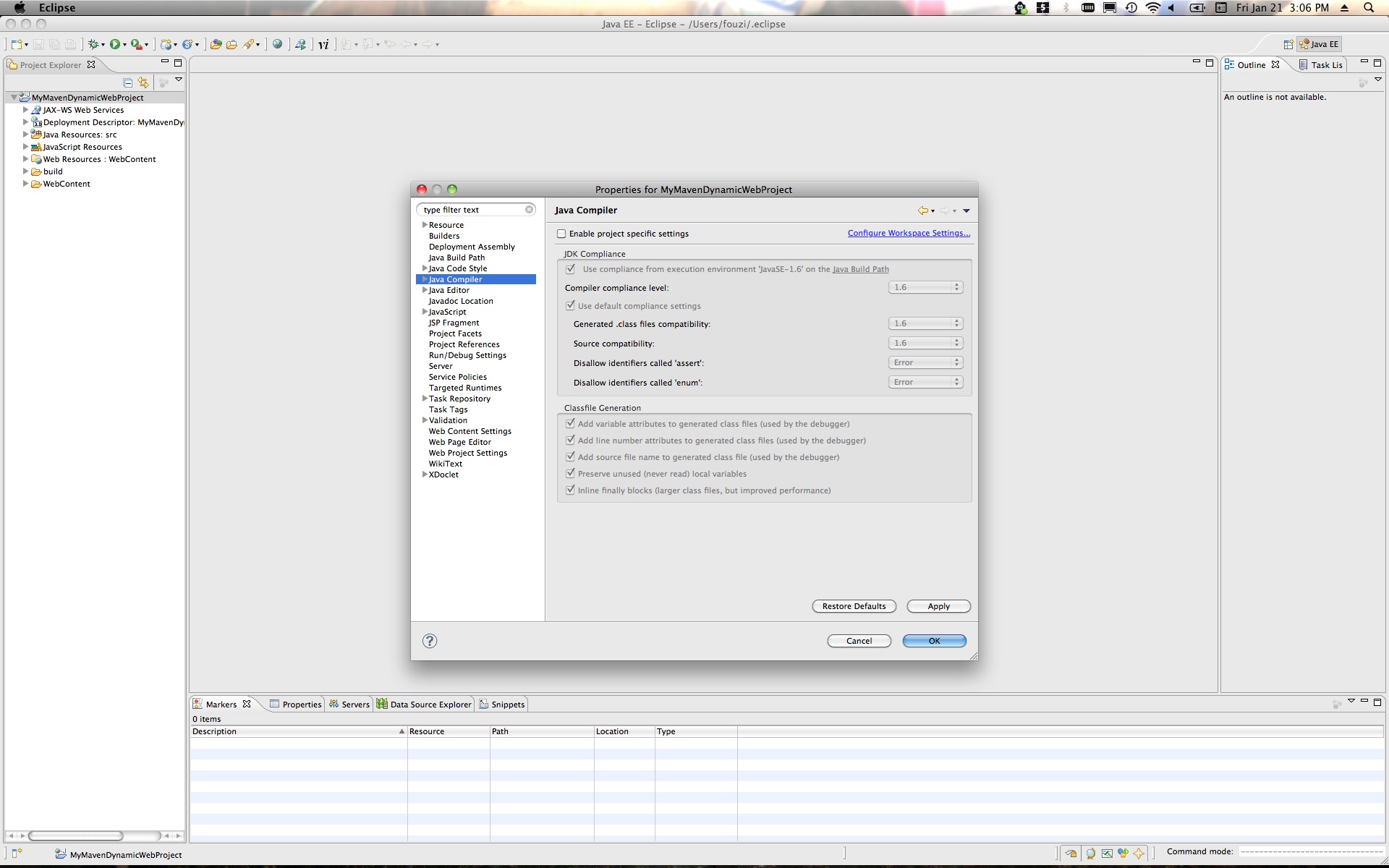This screenshot has width=1389, height=868.
Task: Toggle Inline finally blocks checkbox
Action: (x=570, y=490)
